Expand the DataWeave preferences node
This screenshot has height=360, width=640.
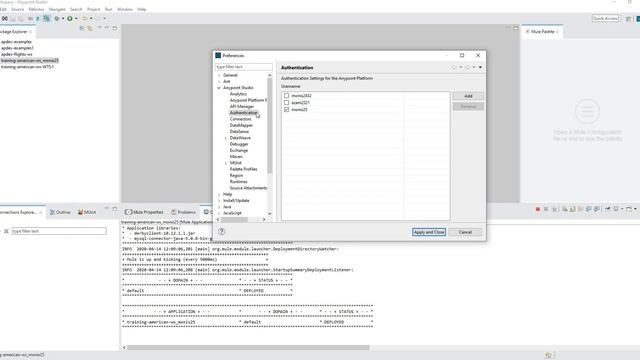click(226, 138)
